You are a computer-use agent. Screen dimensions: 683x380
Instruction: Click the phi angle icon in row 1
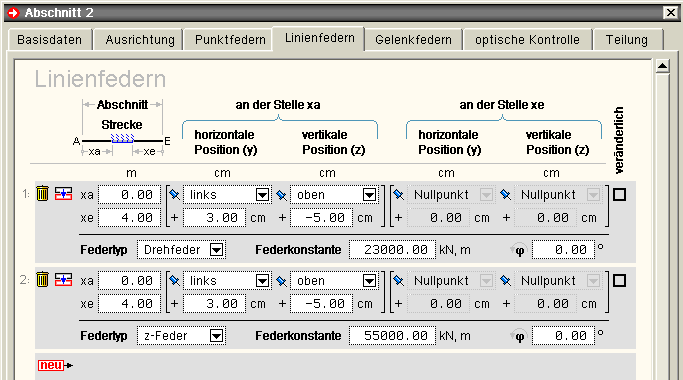click(519, 251)
